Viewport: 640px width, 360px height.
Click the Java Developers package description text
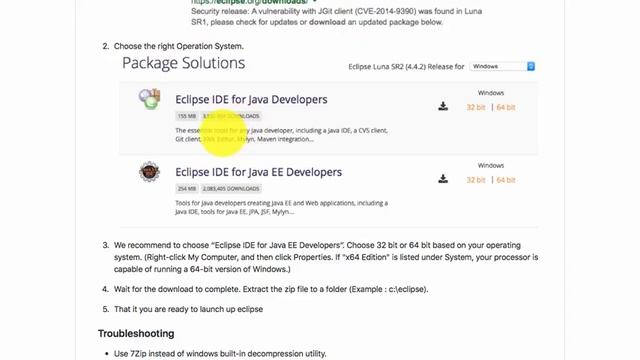(x=282, y=135)
